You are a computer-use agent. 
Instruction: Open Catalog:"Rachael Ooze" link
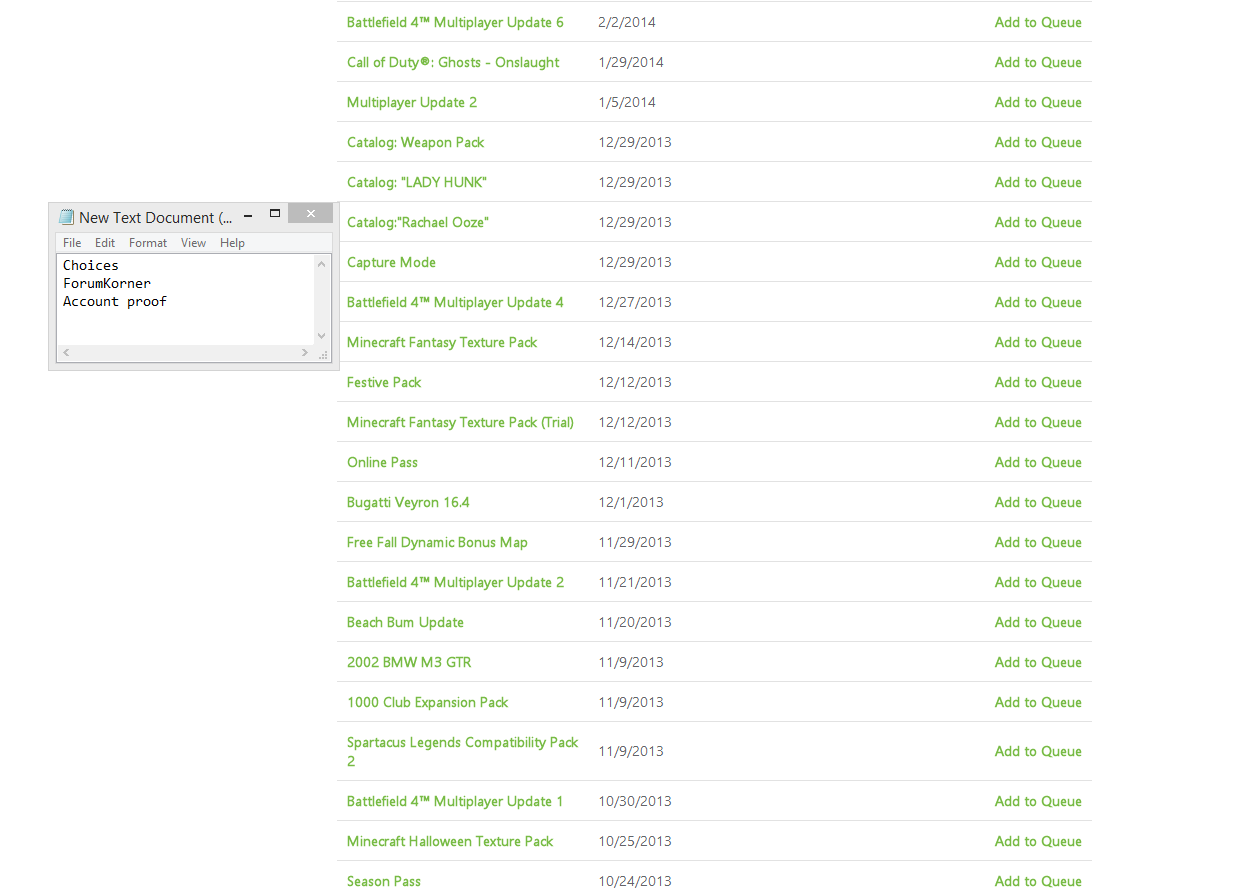coord(418,222)
